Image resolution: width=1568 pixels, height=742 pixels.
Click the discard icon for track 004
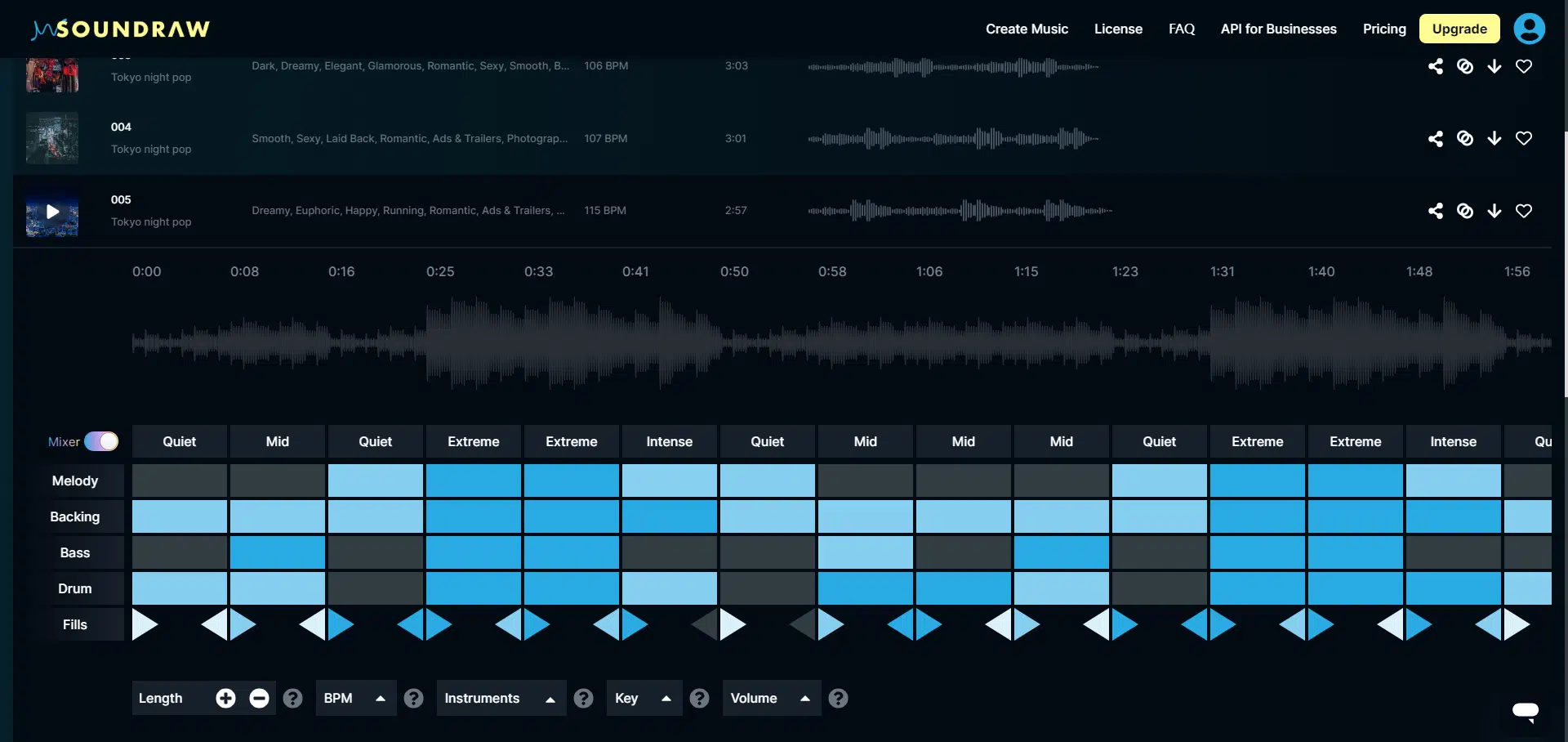coord(1465,138)
